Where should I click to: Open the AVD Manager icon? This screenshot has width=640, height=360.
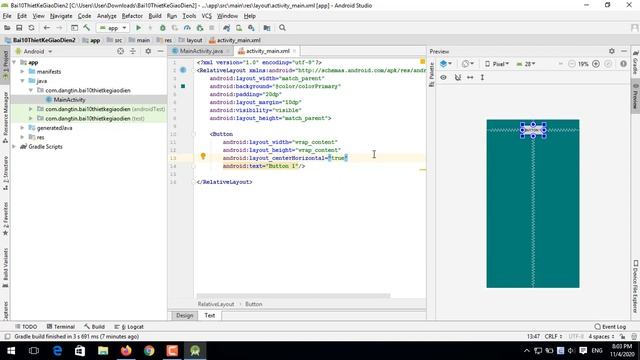[x=239, y=28]
